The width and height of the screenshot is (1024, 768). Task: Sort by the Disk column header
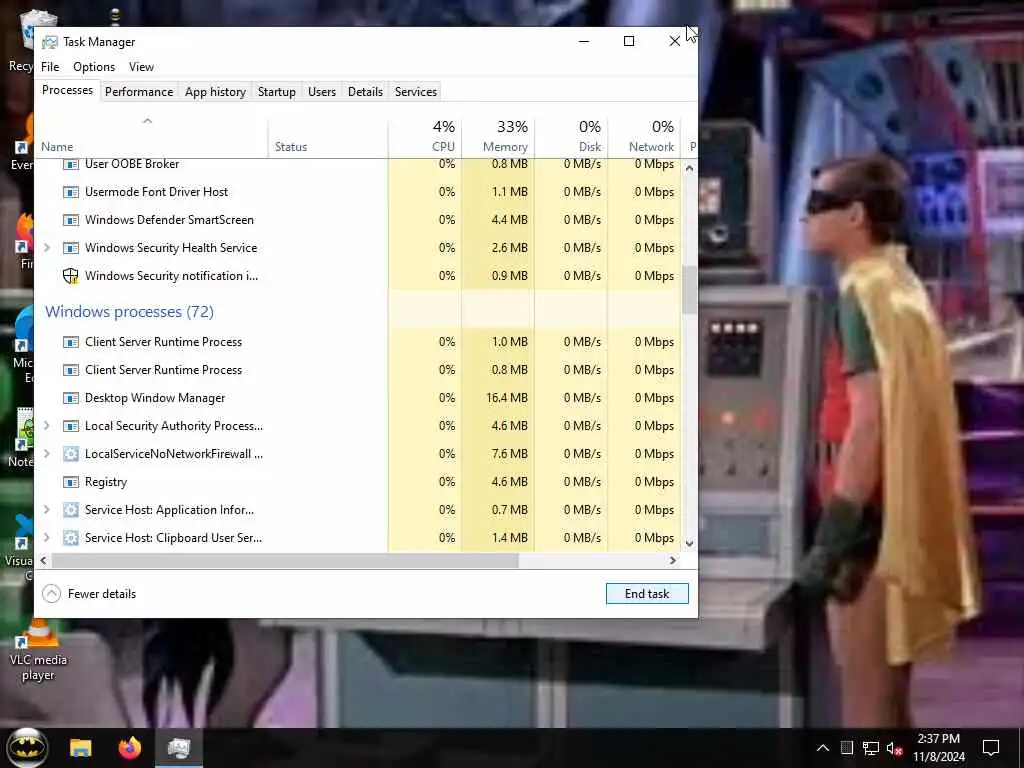(571, 137)
